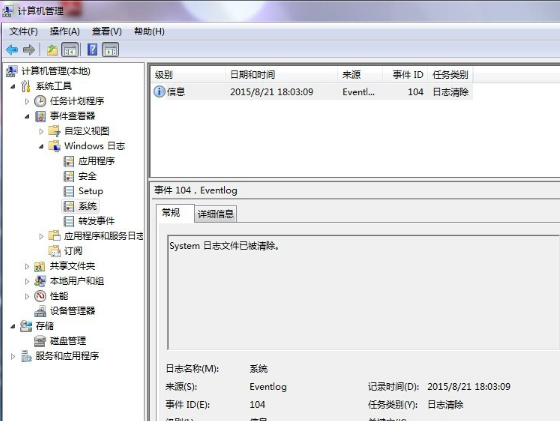The image size is (560, 421).
Task: Select 任务计划程序 in the tree
Action: coord(77,101)
